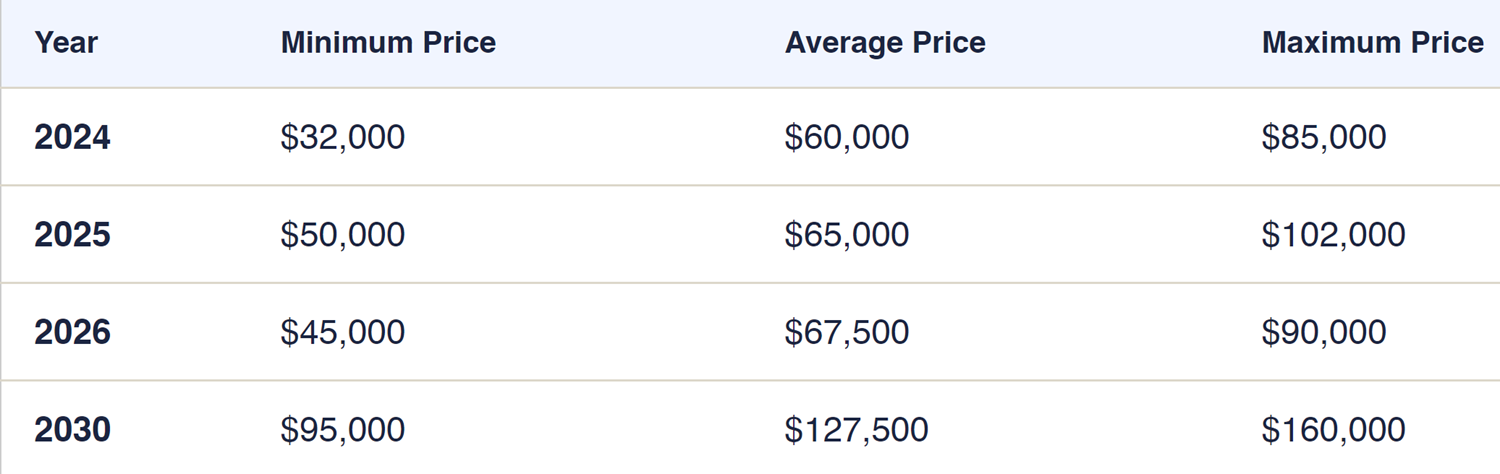Image resolution: width=1500 pixels, height=474 pixels.
Task: Click the $32,000 minimum price value
Action: tap(343, 137)
